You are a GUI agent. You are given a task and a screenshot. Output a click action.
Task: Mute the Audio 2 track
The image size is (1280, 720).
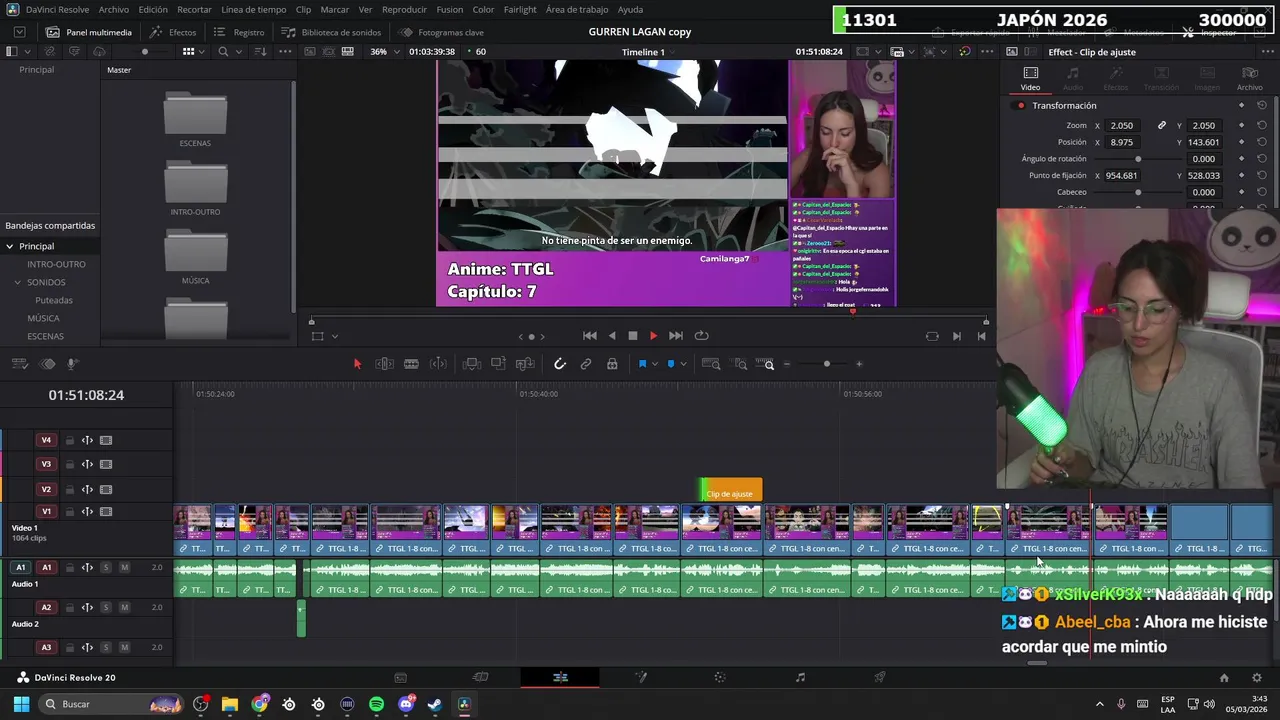(124, 607)
